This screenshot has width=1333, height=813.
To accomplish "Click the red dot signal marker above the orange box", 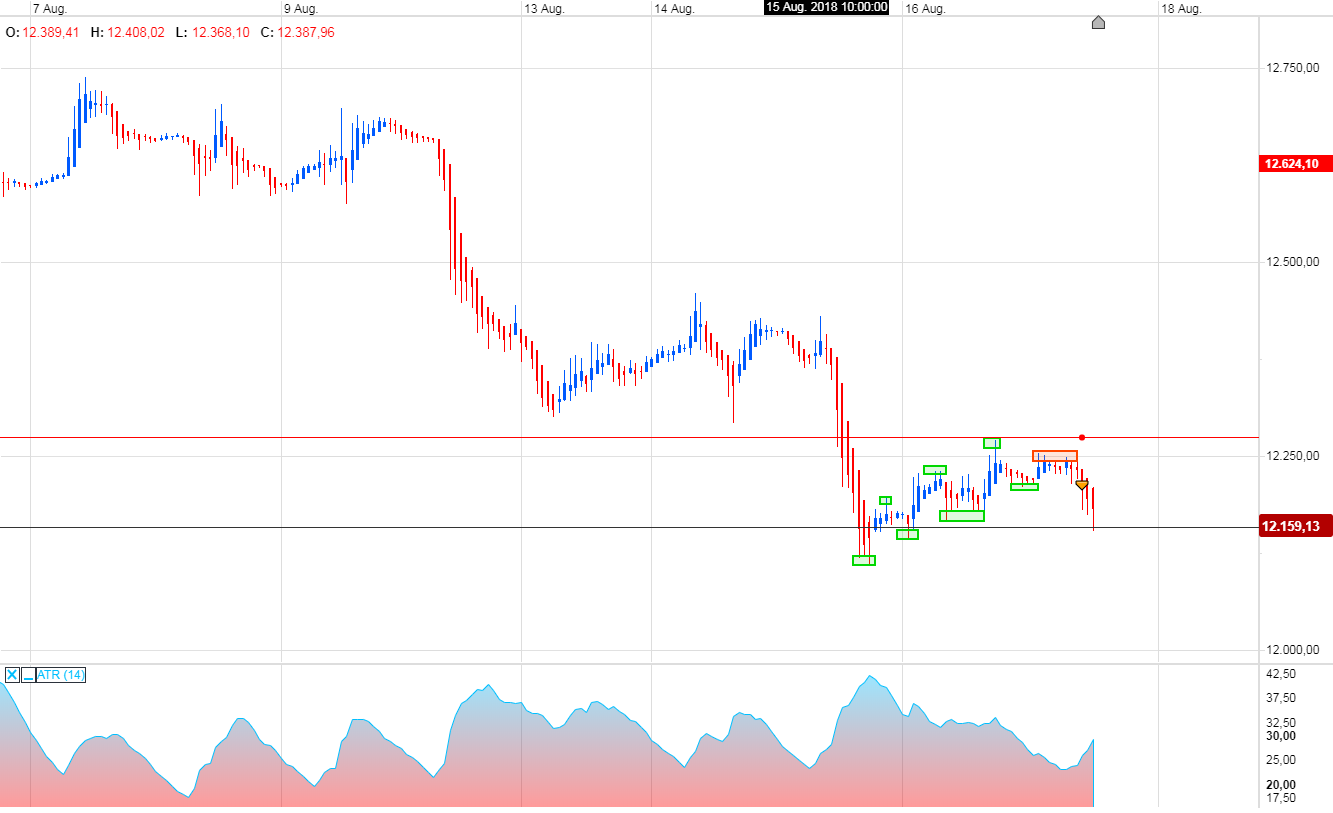I will click(1082, 437).
